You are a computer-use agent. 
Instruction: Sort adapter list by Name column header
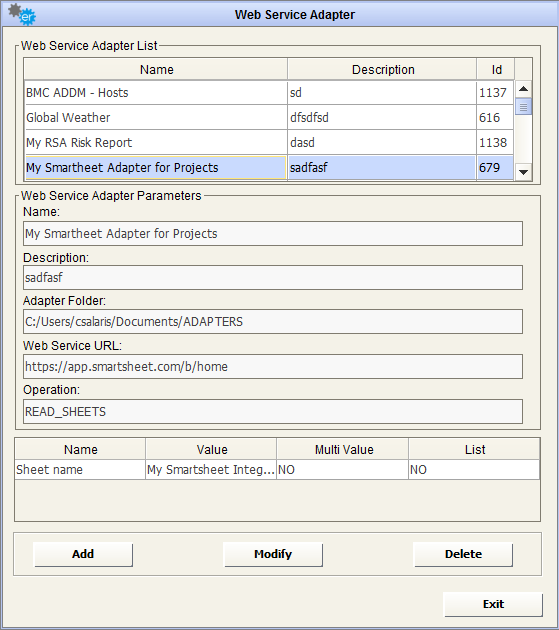pyautogui.click(x=156, y=70)
